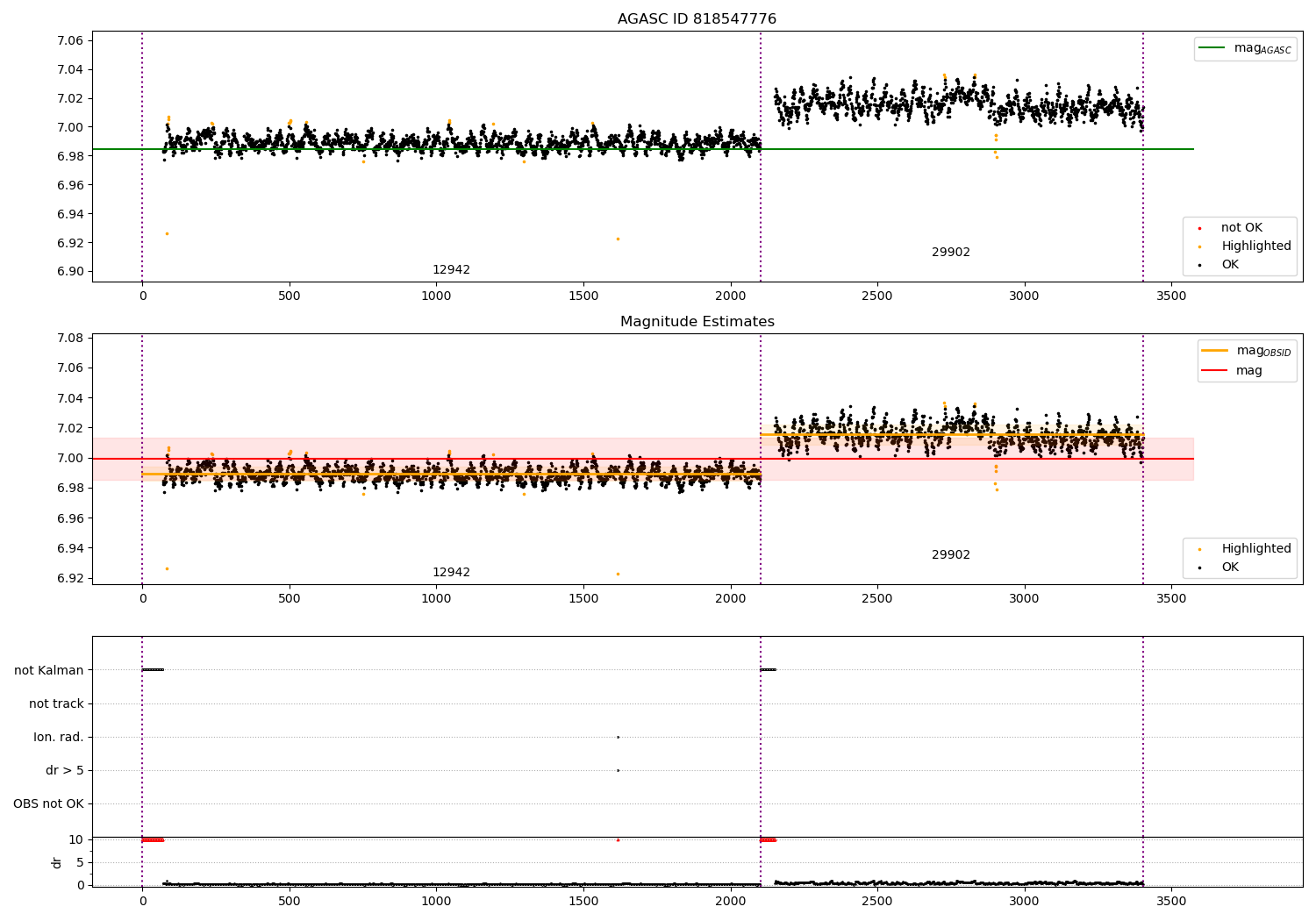Click the red 'mag' legend entry in the middle plot

1232,371
